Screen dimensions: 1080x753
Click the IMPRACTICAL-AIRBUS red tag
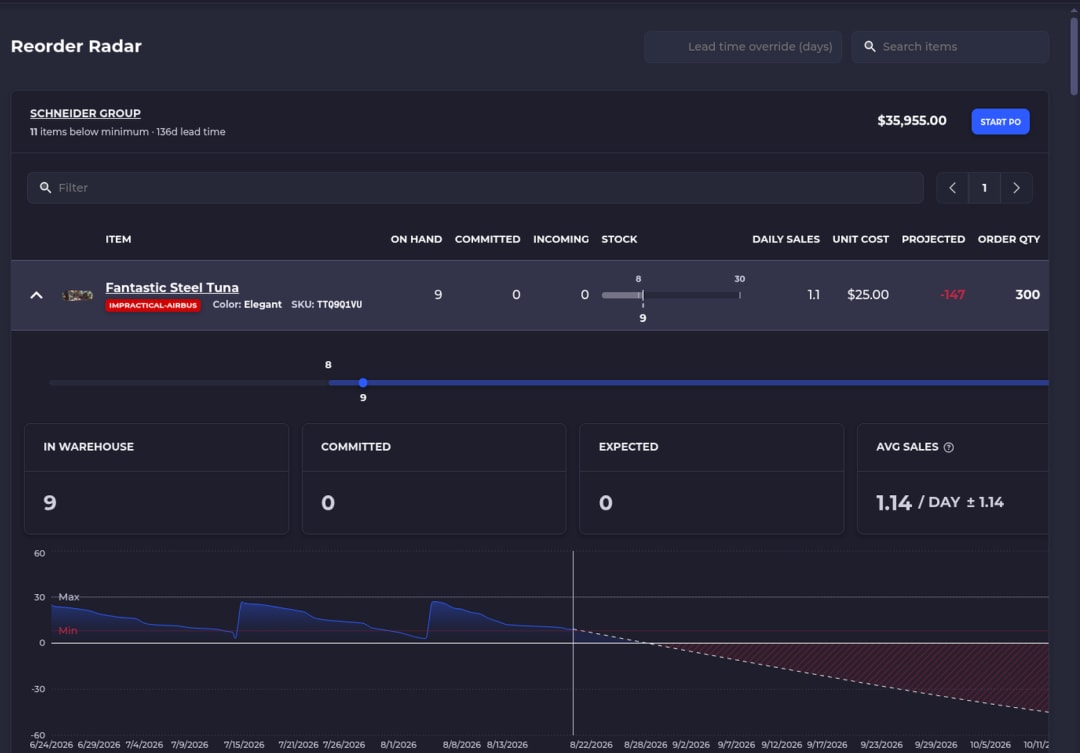(x=153, y=305)
